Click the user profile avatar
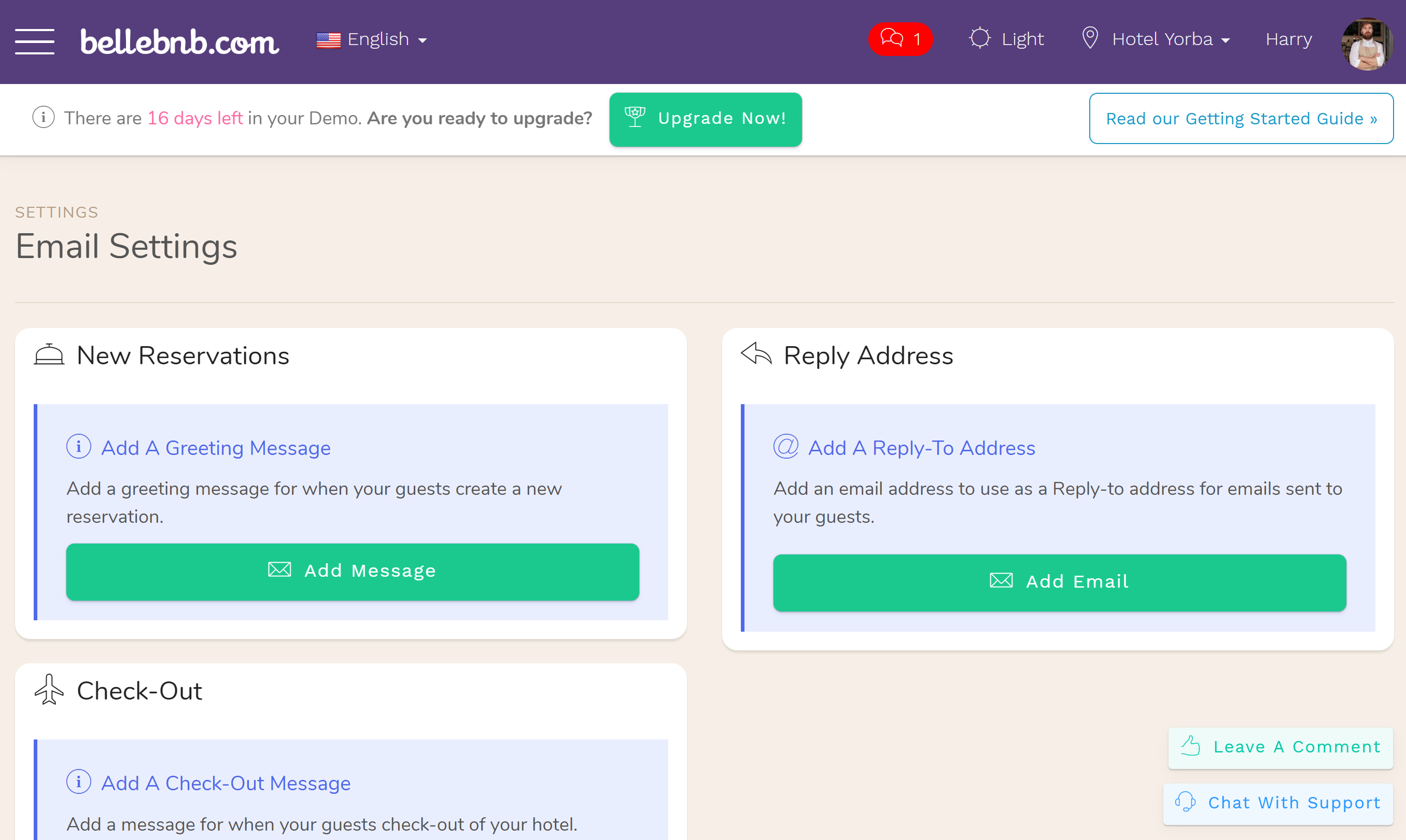Image resolution: width=1406 pixels, height=840 pixels. coord(1368,44)
